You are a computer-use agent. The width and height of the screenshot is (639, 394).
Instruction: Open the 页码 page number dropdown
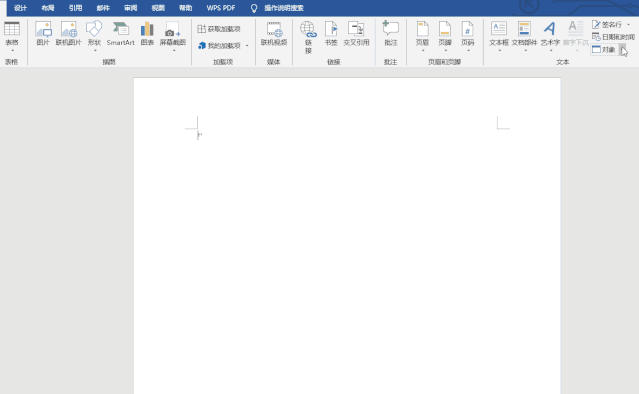(x=467, y=37)
